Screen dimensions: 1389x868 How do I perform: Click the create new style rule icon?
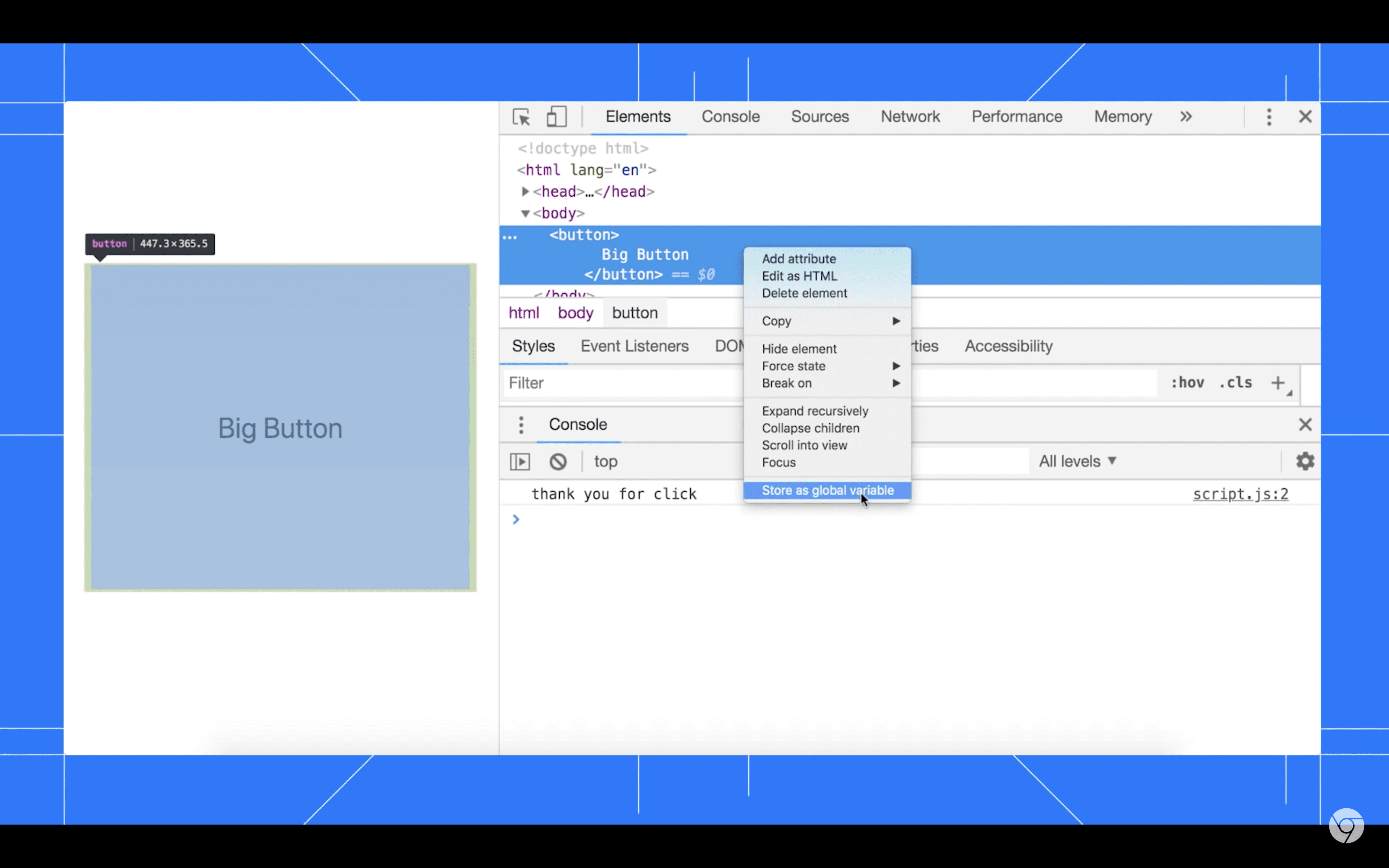tap(1279, 383)
